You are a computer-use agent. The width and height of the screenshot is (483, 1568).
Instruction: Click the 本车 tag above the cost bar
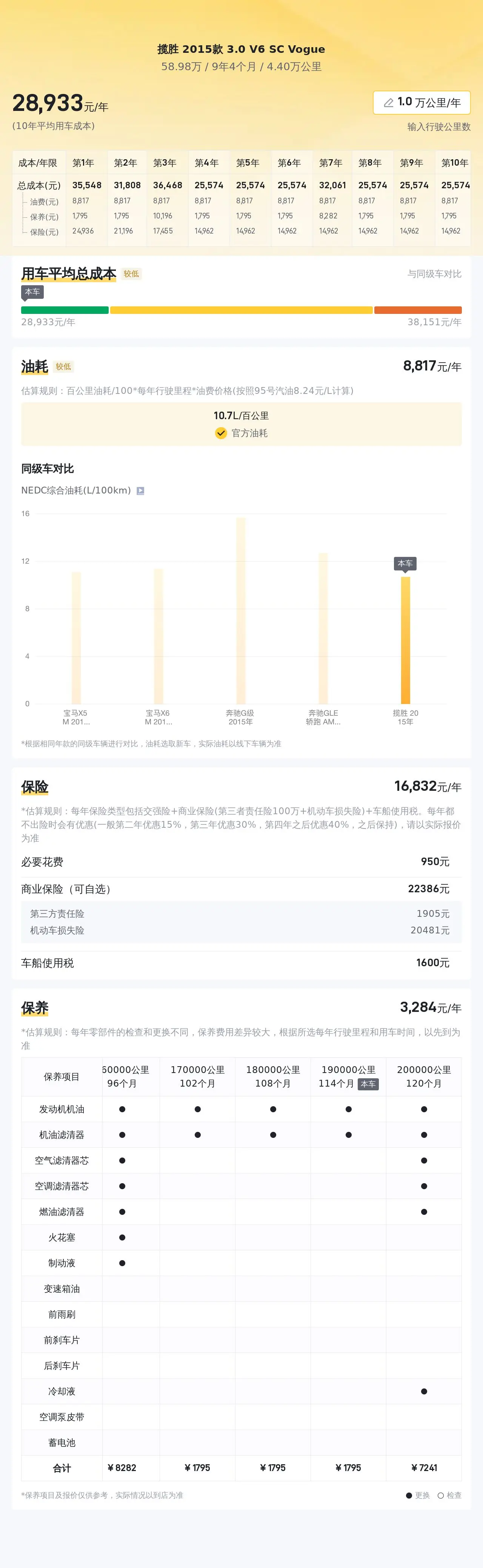tap(32, 292)
